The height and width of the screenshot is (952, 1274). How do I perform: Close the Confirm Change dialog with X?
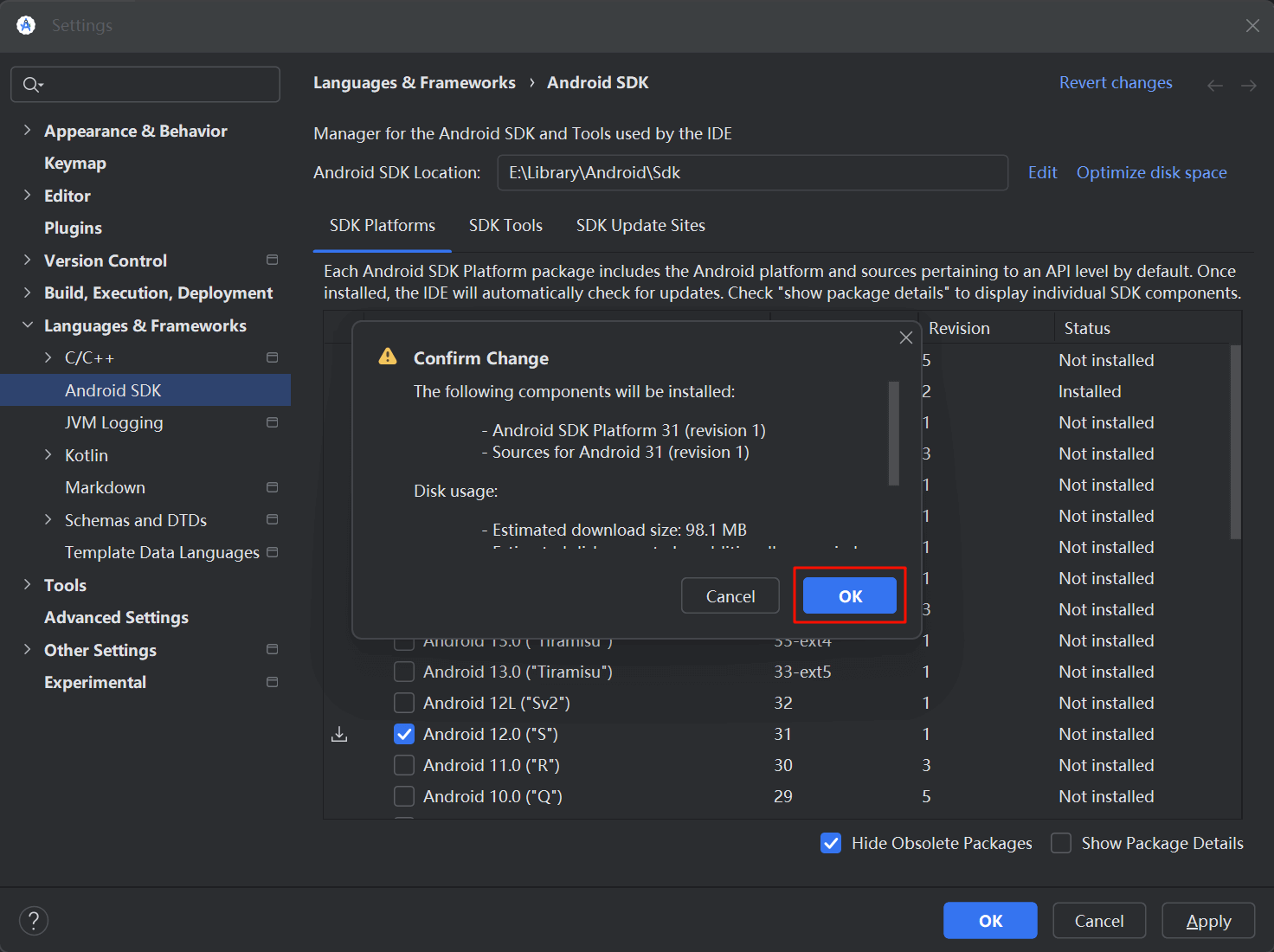(906, 338)
